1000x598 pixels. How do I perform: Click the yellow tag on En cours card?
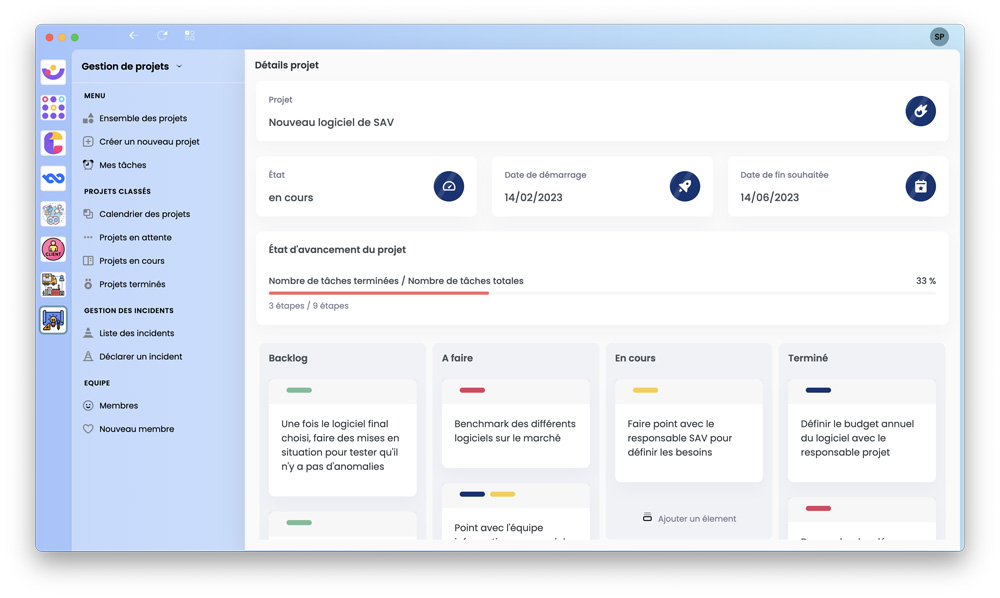click(x=645, y=390)
